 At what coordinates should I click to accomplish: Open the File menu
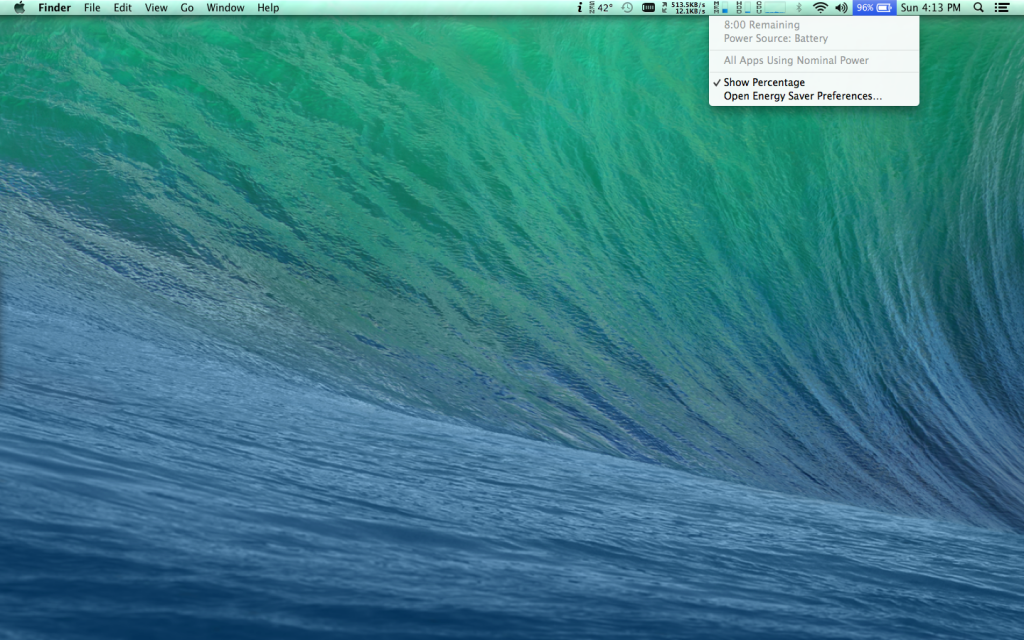[x=92, y=8]
